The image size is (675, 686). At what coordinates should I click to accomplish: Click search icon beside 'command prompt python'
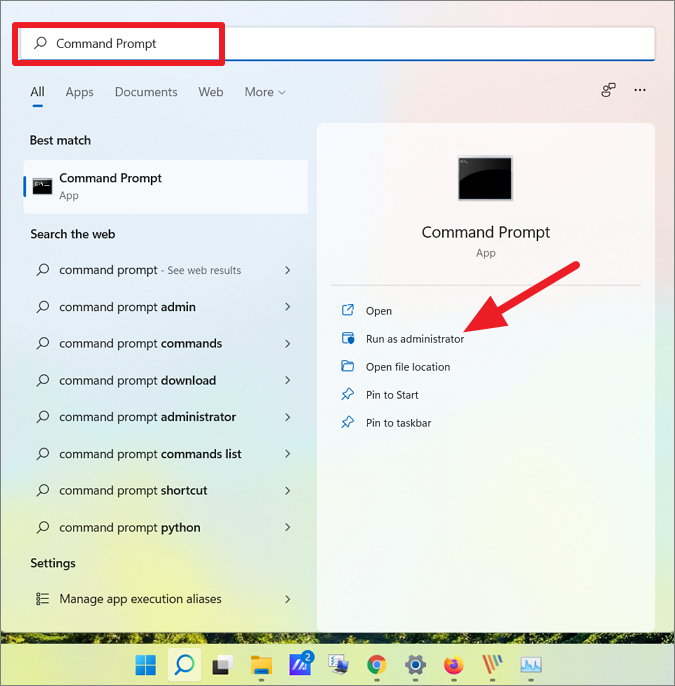[42, 527]
